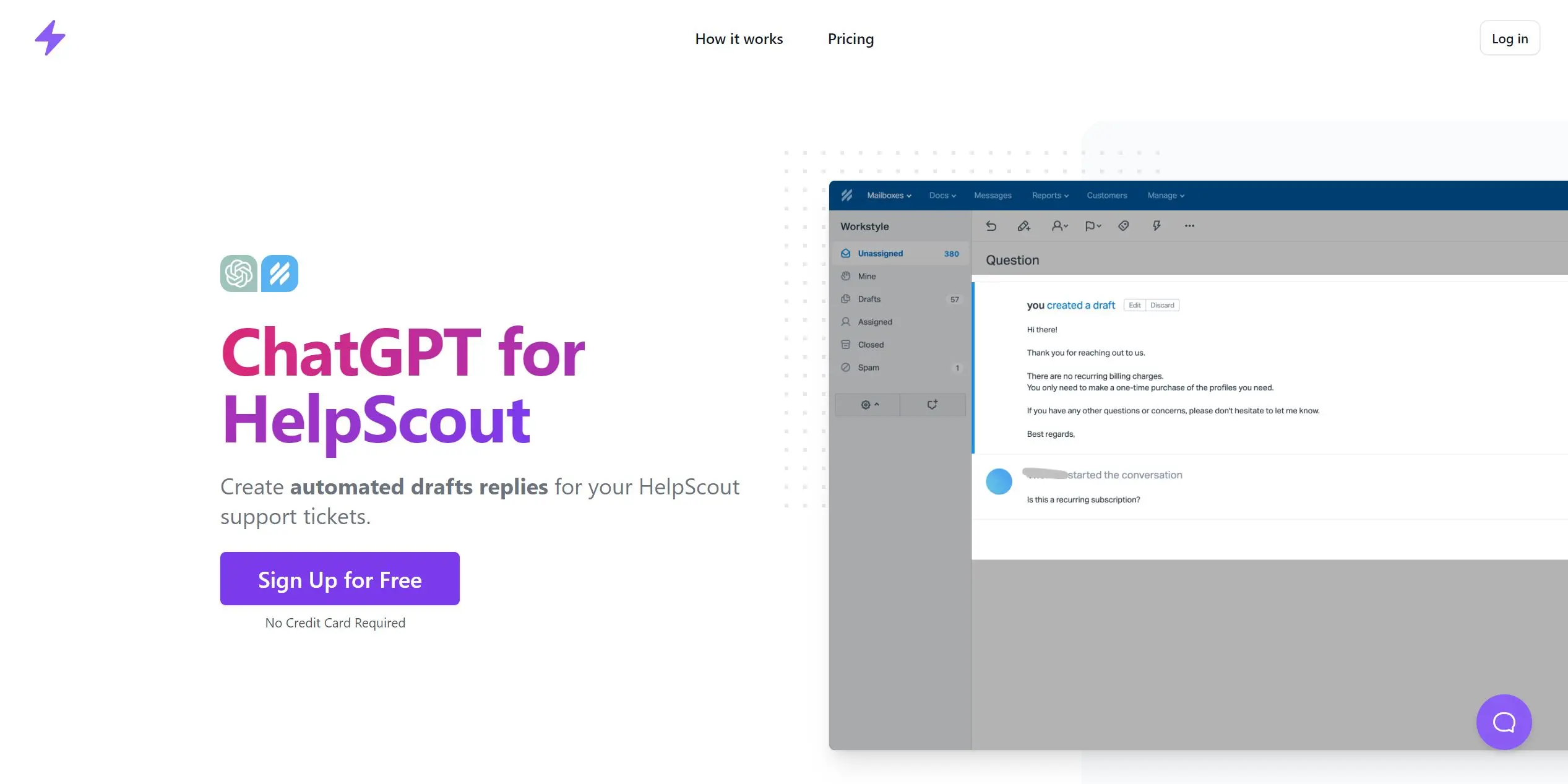Click the Workstyle mailbox title
This screenshot has height=784, width=1568.
point(864,226)
